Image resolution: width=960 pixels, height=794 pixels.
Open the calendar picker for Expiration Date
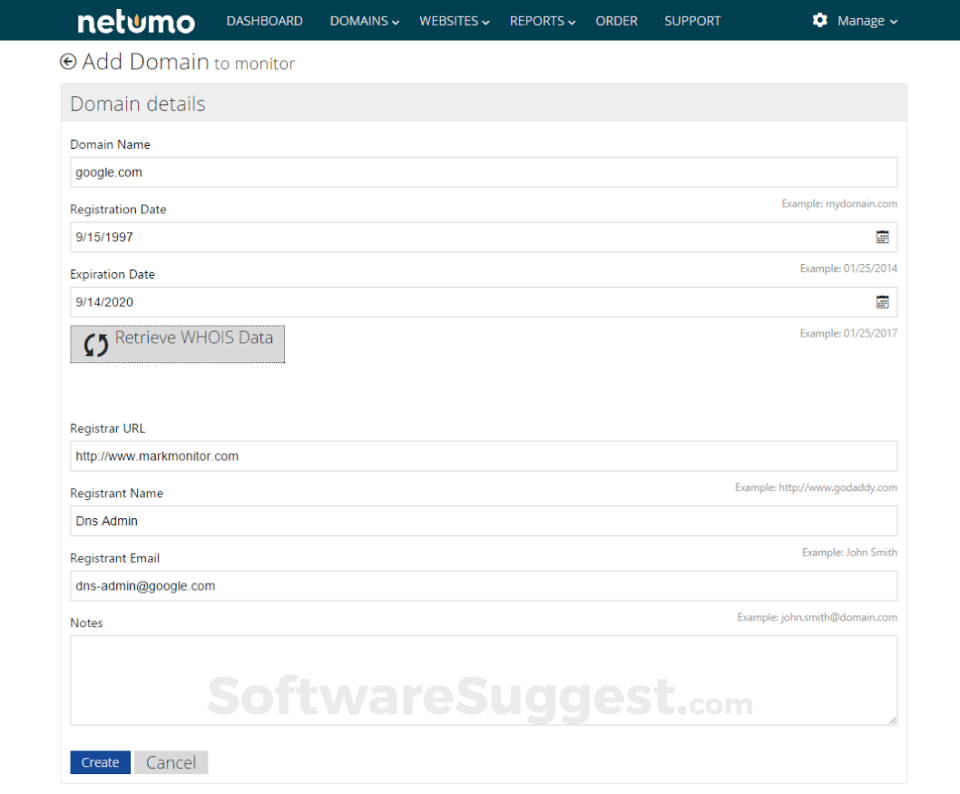click(882, 301)
